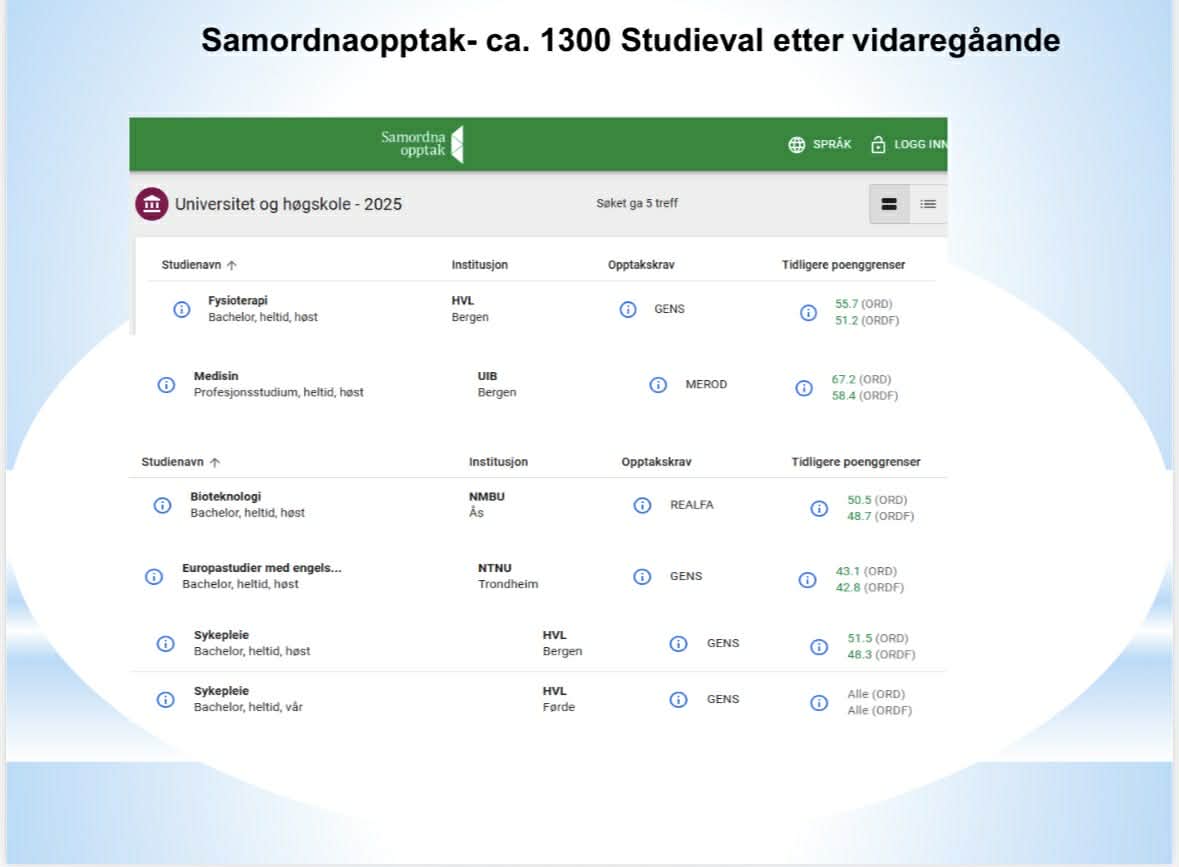Viewport: 1179px width, 867px height.
Task: Open info icon beside Fysioterapi study
Action: [182, 309]
